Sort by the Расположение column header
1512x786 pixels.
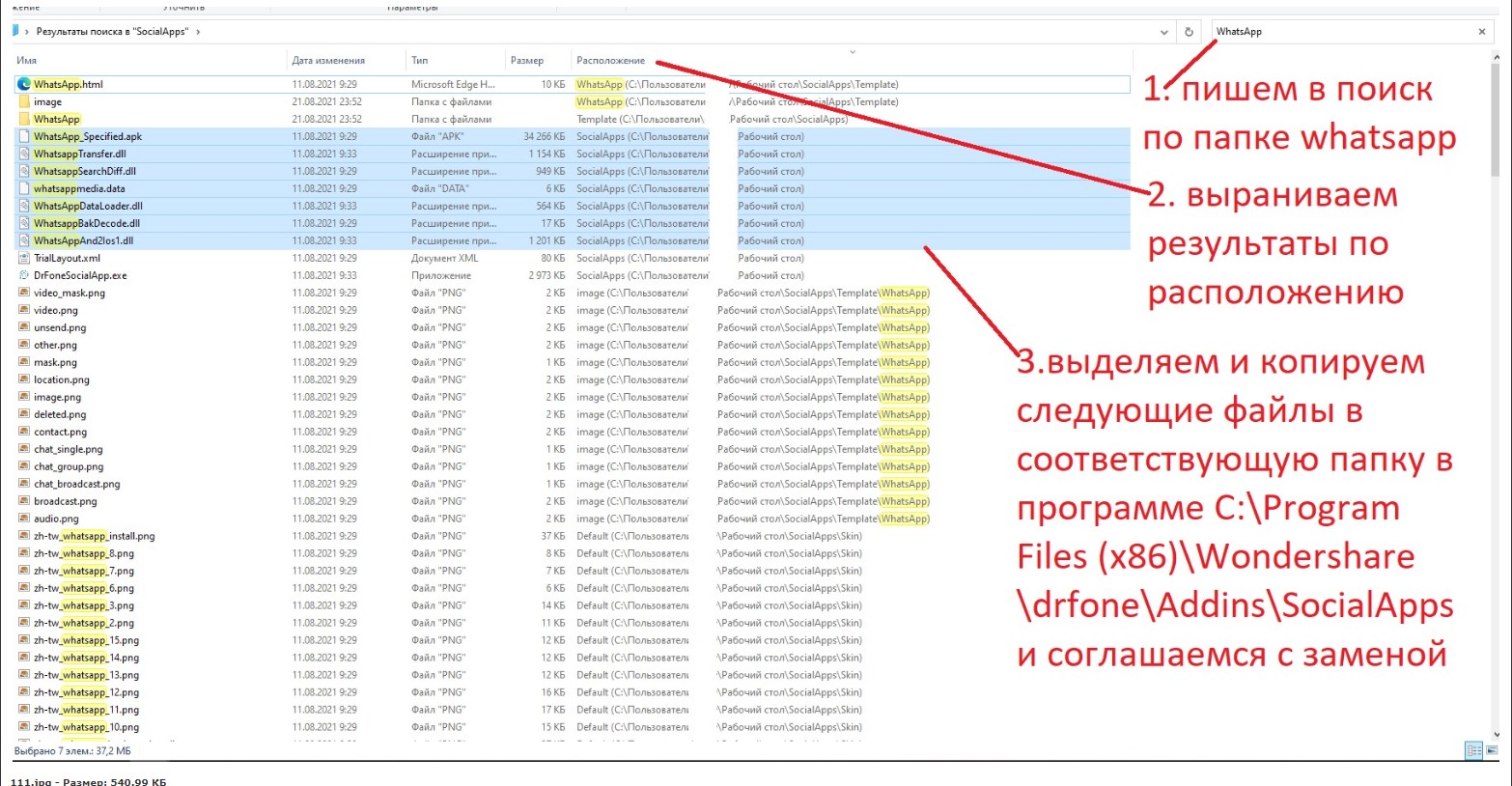(x=610, y=60)
